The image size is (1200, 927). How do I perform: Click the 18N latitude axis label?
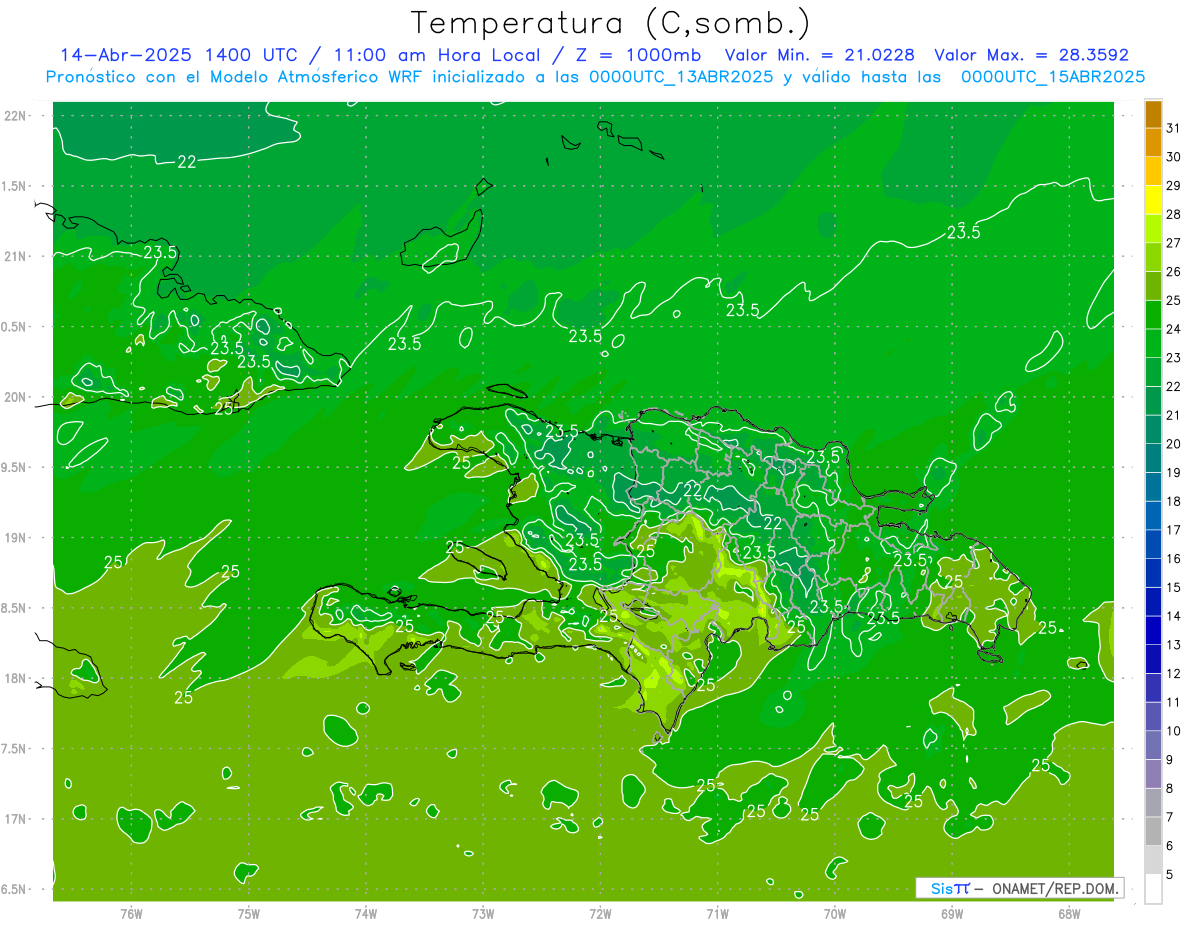pyautogui.click(x=17, y=679)
